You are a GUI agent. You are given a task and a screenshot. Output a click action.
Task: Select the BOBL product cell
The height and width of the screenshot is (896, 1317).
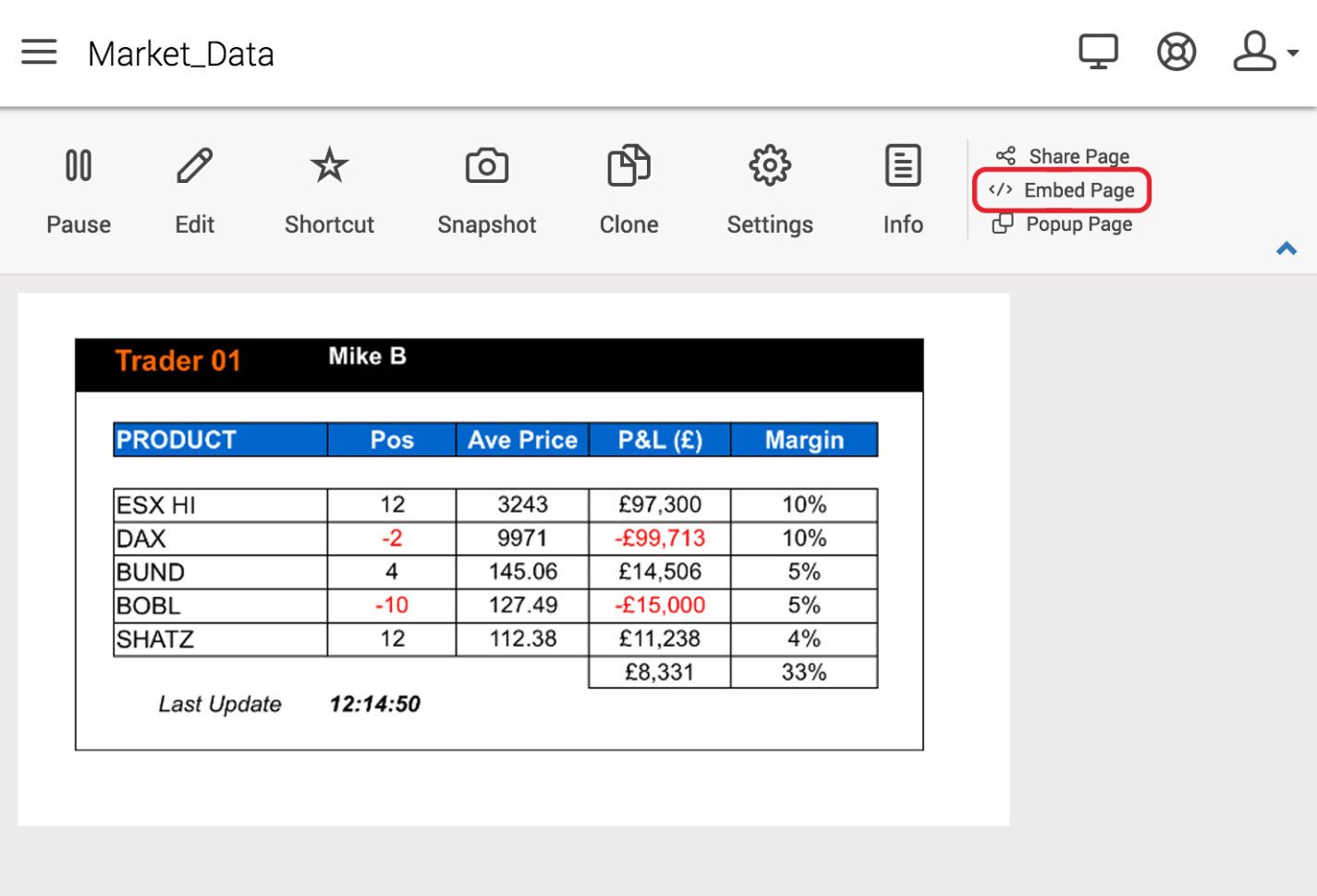220,606
